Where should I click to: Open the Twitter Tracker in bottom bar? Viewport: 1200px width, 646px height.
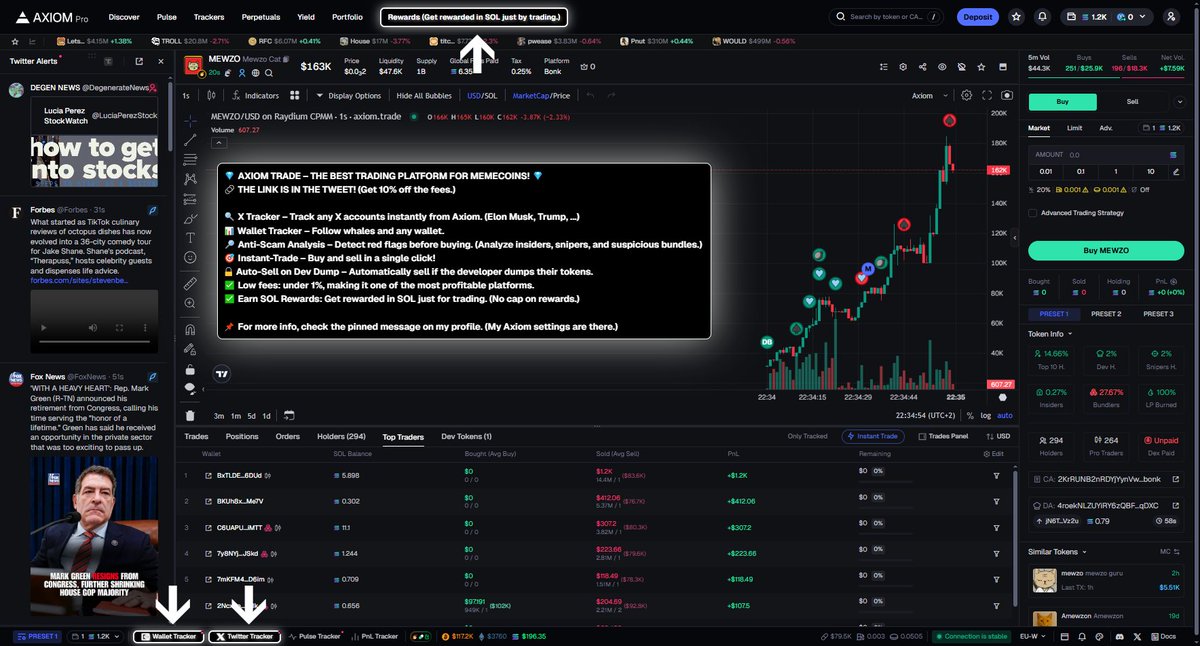[245, 636]
